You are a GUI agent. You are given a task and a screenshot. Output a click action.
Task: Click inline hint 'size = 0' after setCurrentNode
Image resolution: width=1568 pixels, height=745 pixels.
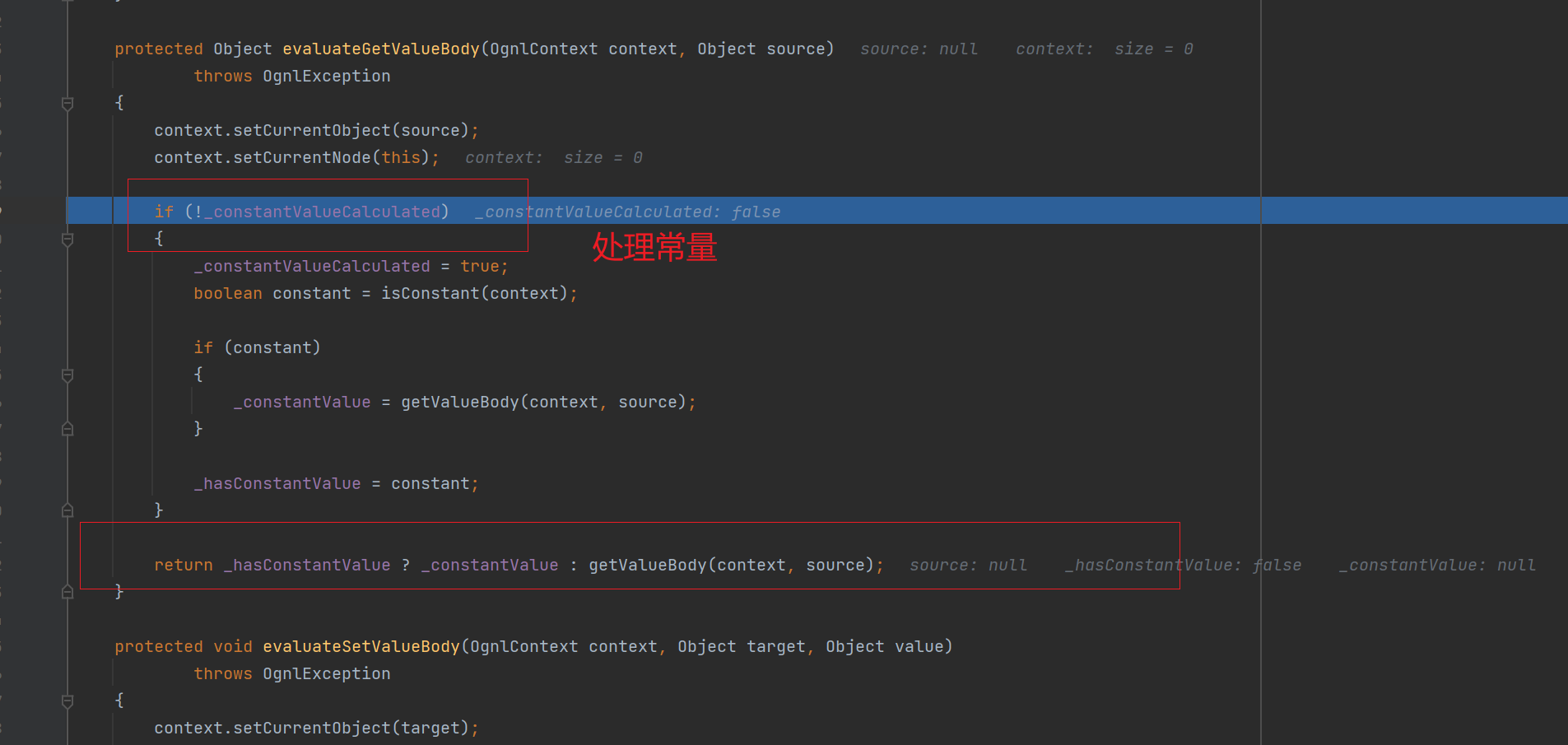[603, 158]
